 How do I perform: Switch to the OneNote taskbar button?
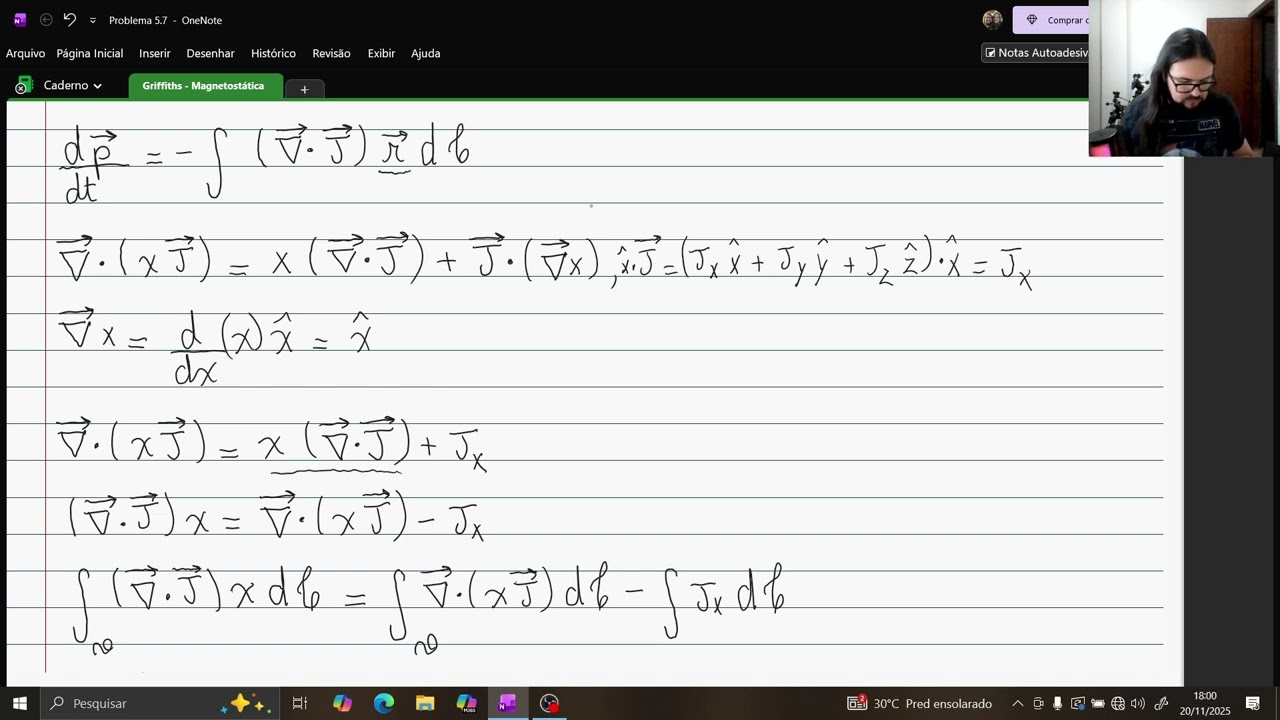(x=507, y=703)
